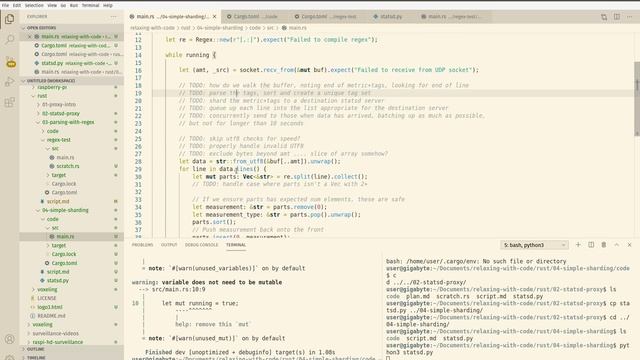Viewport: 640px width, 360px height.
Task: Switch to the Problems panel tab
Action: coord(142,245)
